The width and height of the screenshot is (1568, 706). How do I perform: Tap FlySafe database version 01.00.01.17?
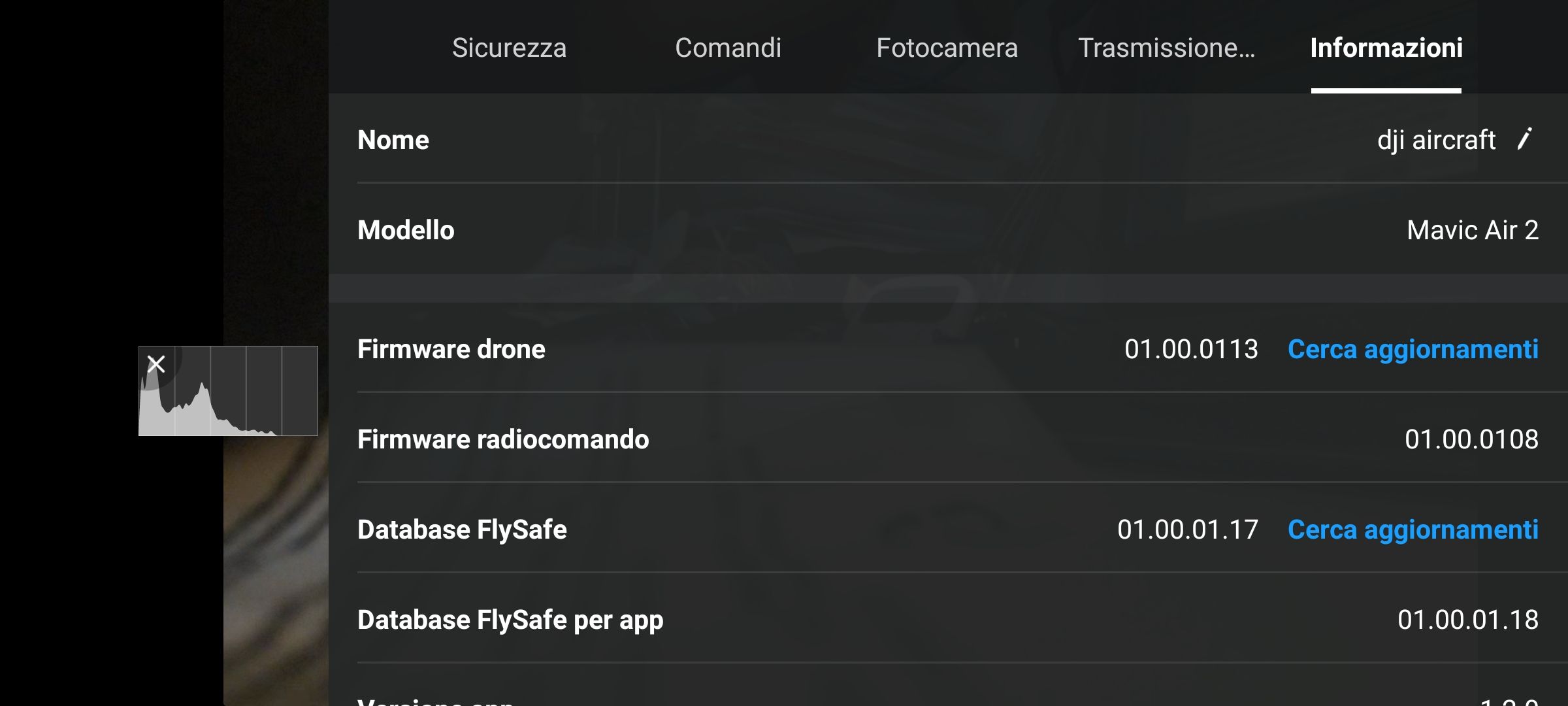tap(1187, 529)
